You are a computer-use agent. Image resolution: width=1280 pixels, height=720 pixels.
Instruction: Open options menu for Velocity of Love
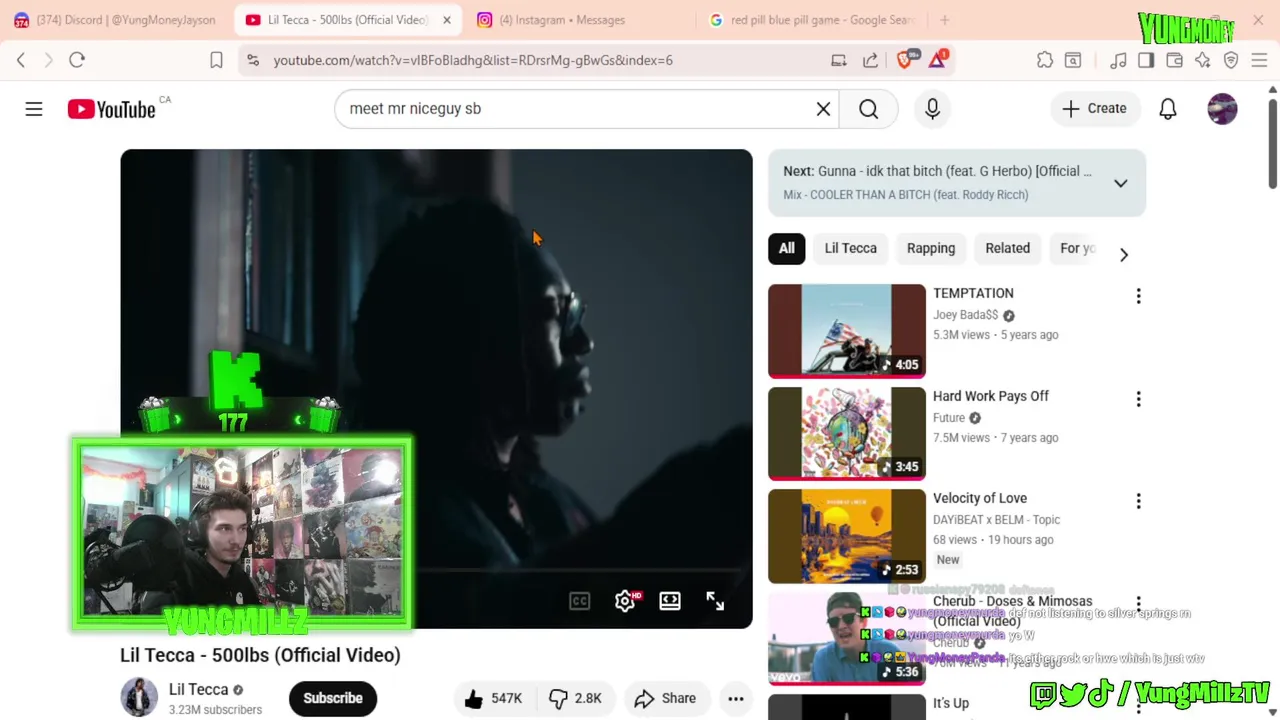click(1138, 501)
